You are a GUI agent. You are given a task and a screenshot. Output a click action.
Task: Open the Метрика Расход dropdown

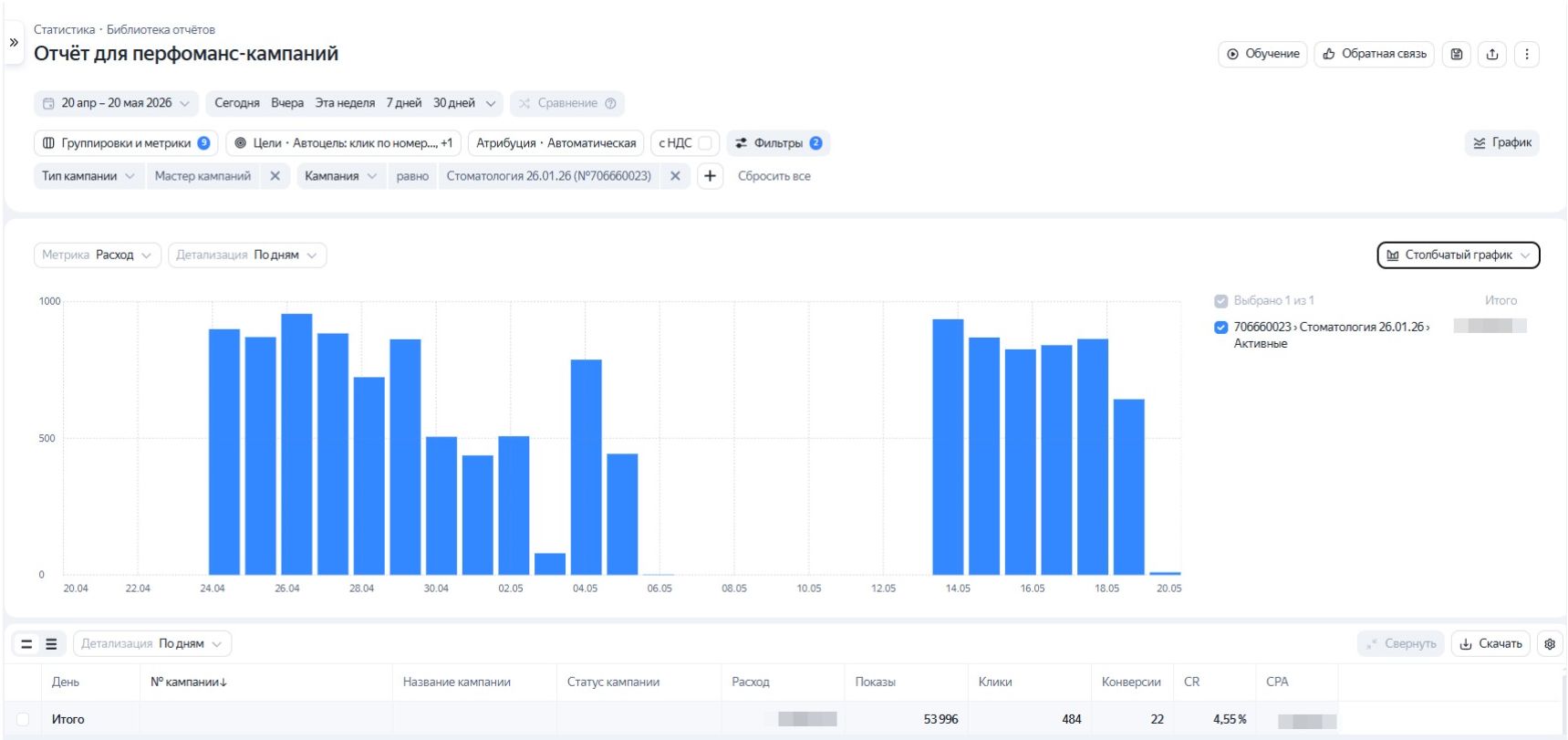click(98, 255)
